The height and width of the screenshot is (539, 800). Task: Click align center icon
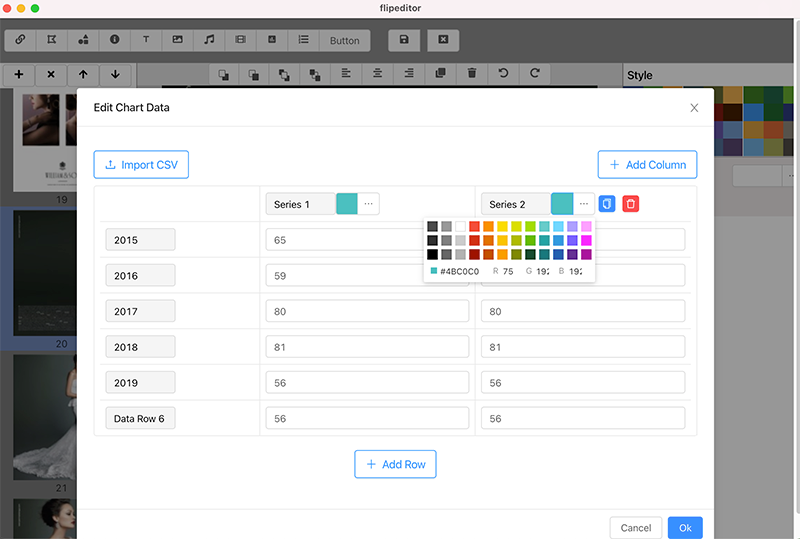click(x=378, y=74)
